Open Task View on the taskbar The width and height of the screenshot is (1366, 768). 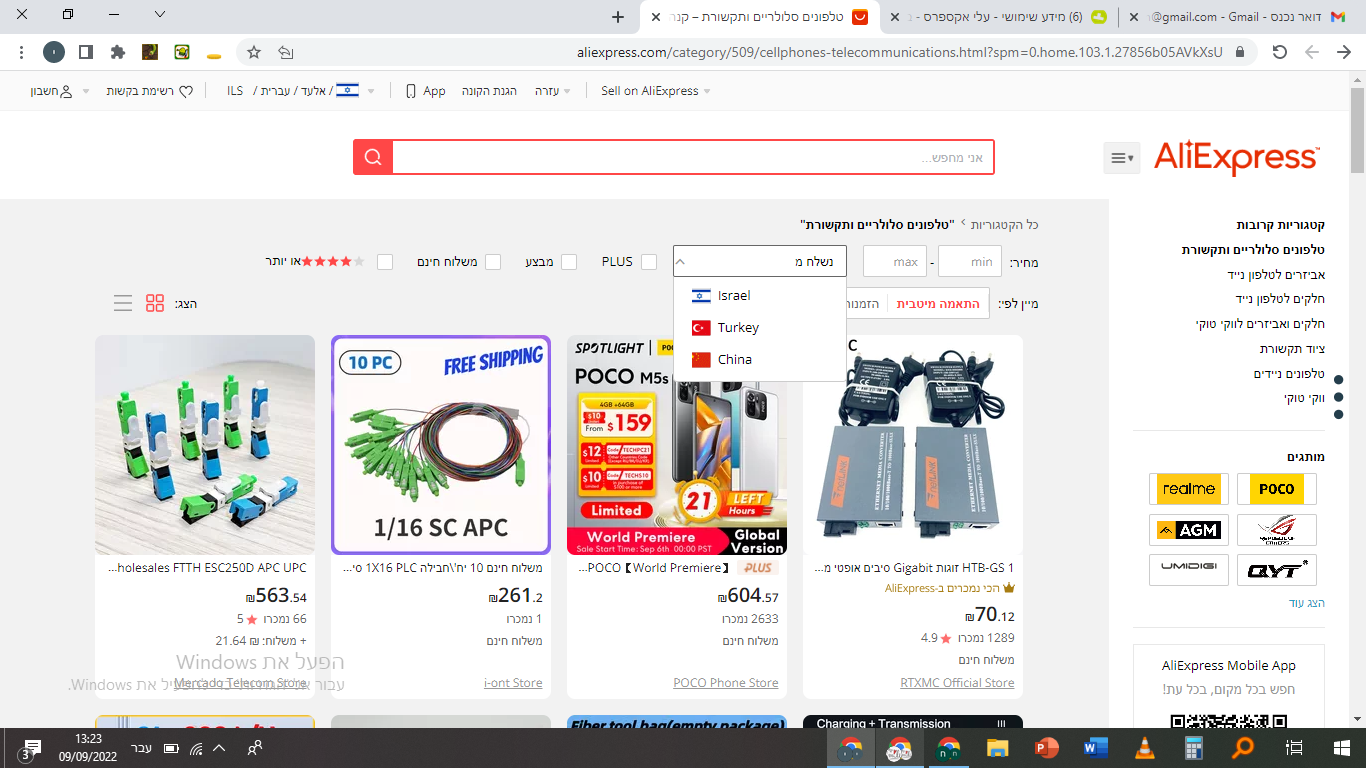pos(1295,748)
